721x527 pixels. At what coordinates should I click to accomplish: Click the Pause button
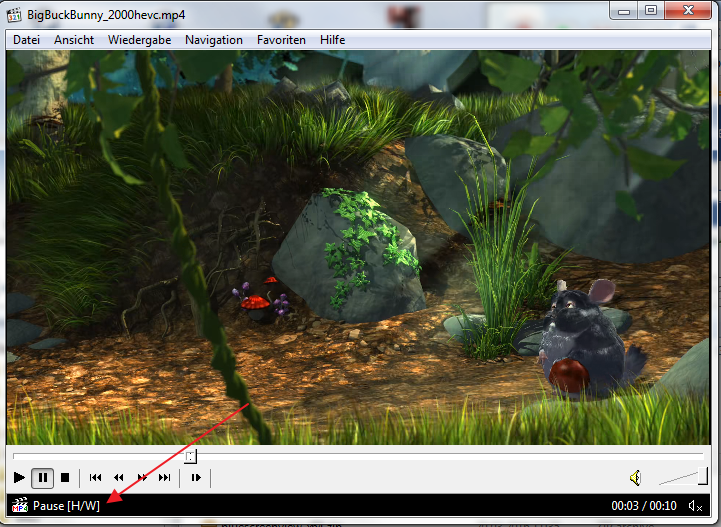click(x=43, y=478)
